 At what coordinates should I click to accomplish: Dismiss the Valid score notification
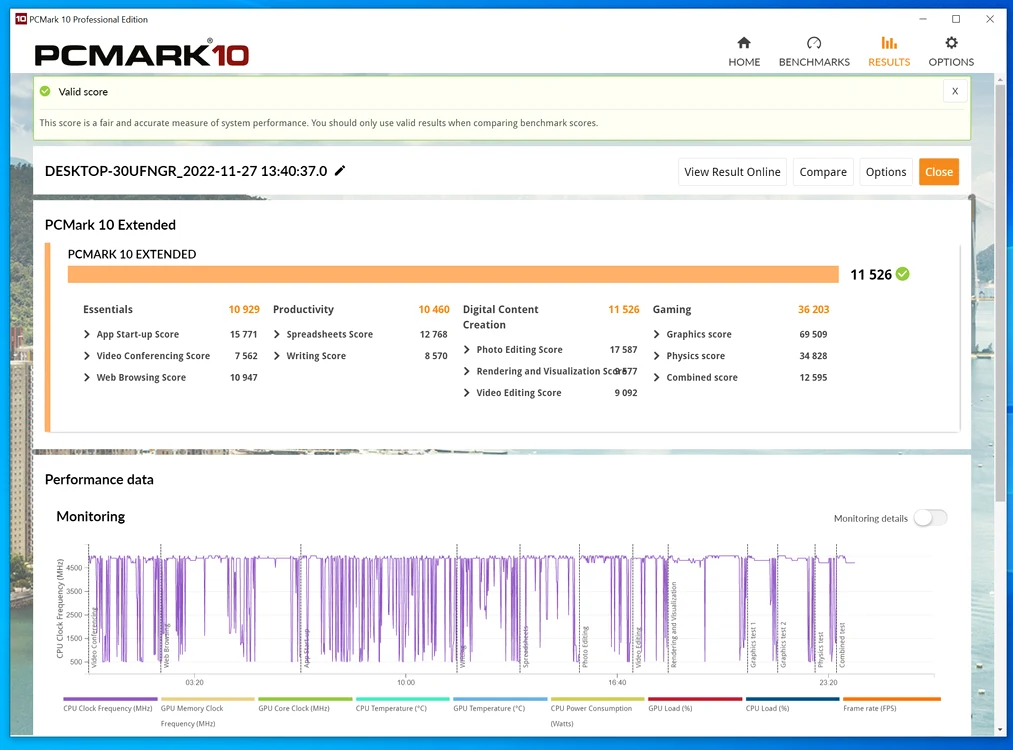[x=955, y=91]
